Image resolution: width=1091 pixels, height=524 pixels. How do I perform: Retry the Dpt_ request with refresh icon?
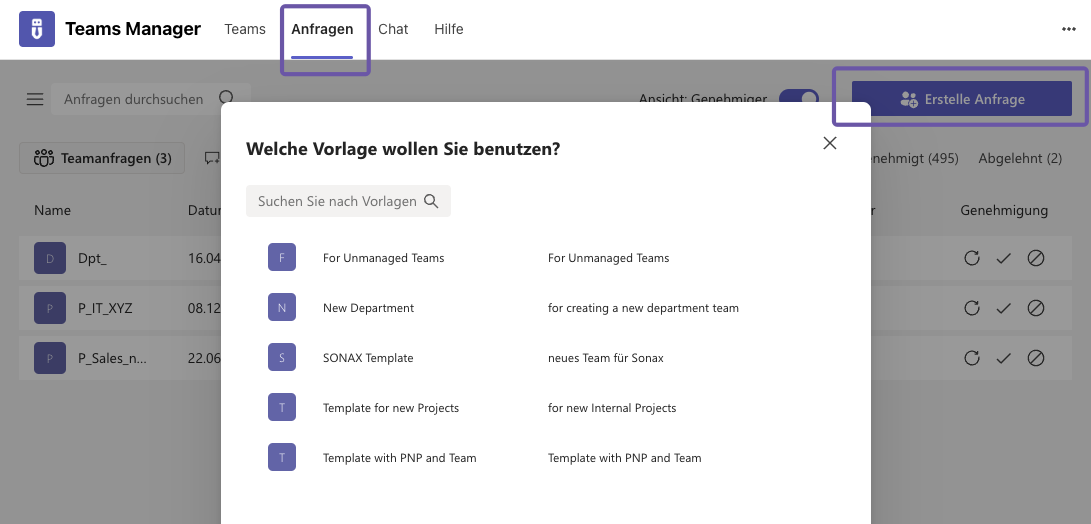[972, 258]
